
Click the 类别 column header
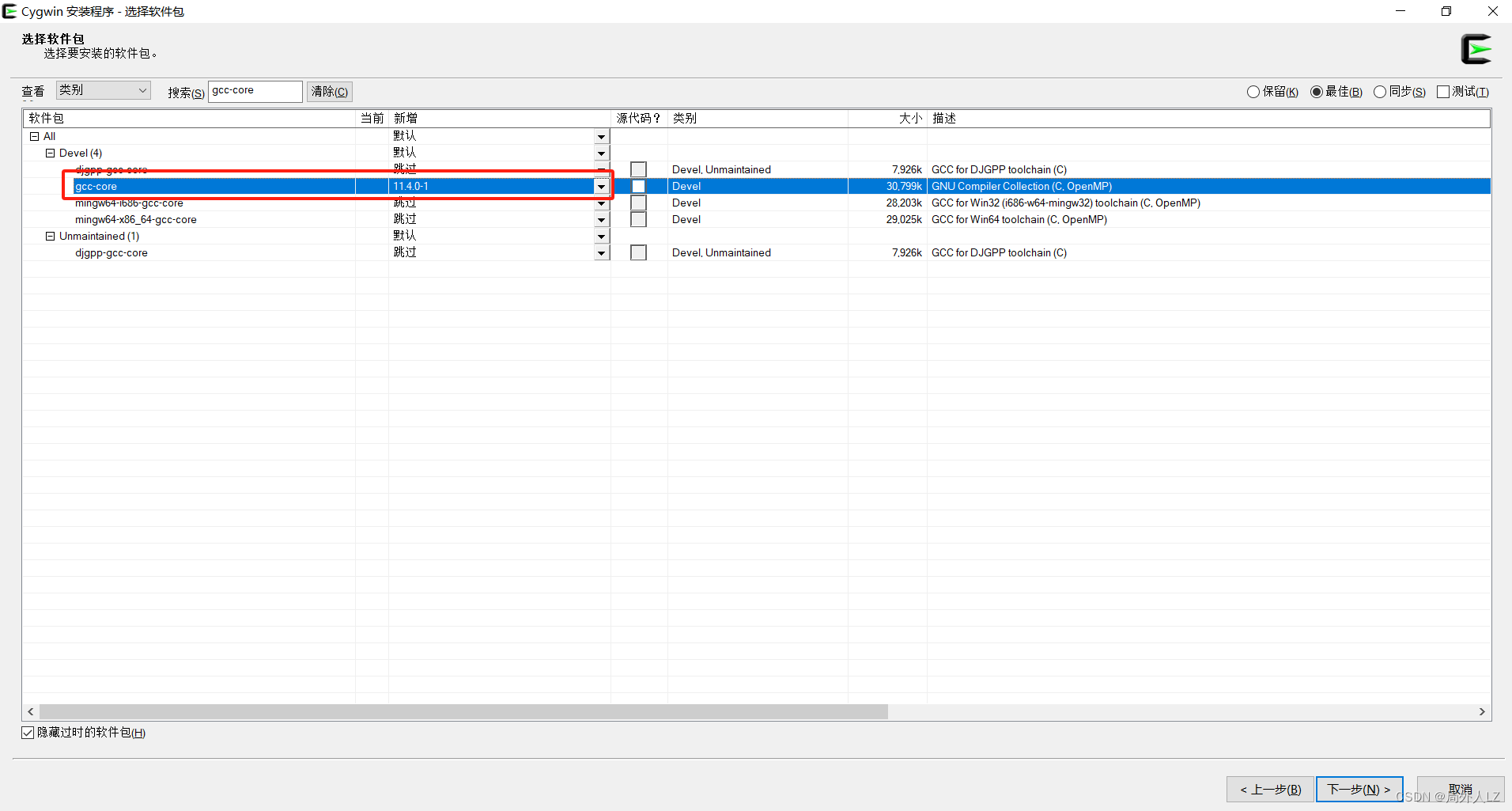pos(758,118)
